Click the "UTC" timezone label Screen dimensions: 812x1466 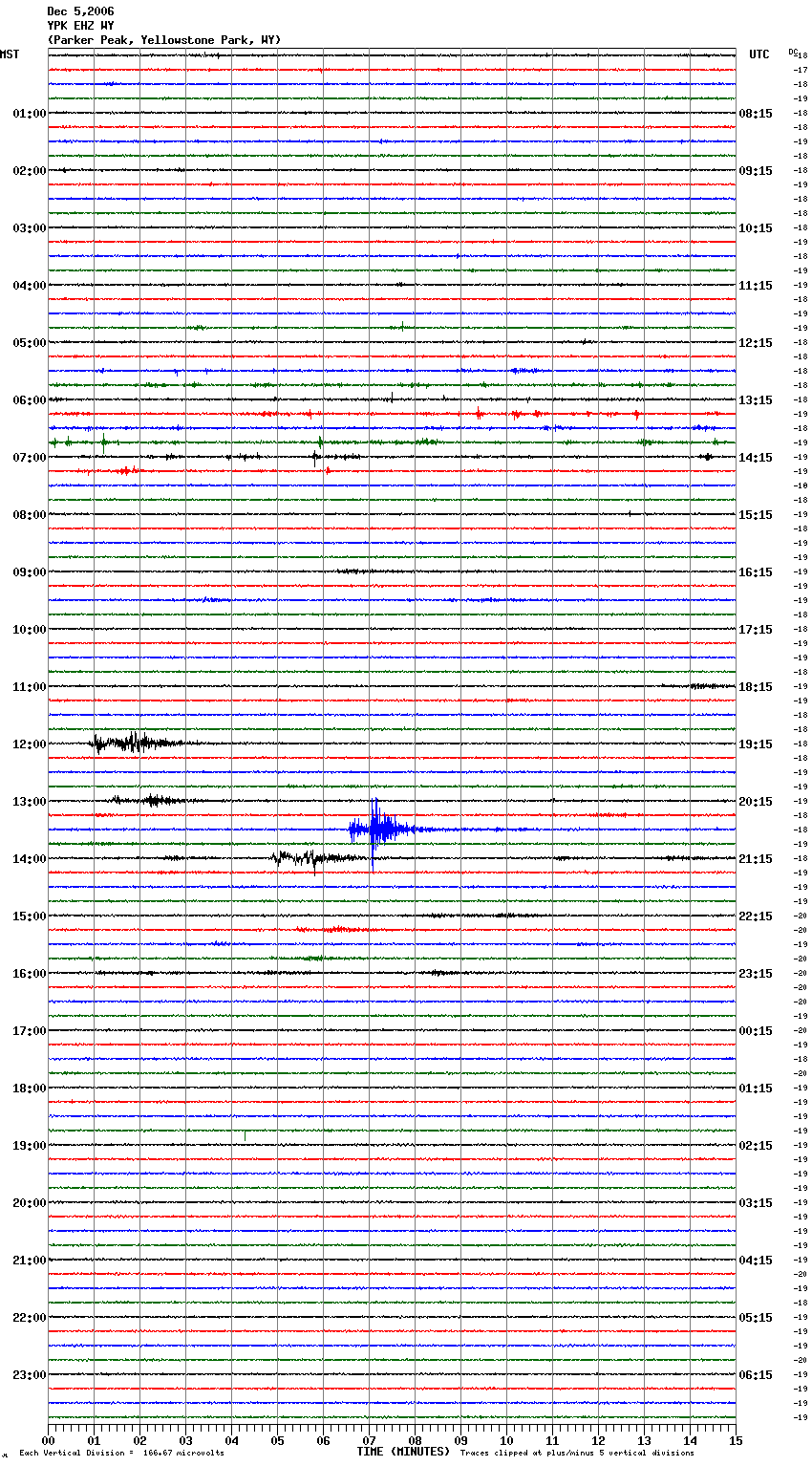(x=759, y=54)
